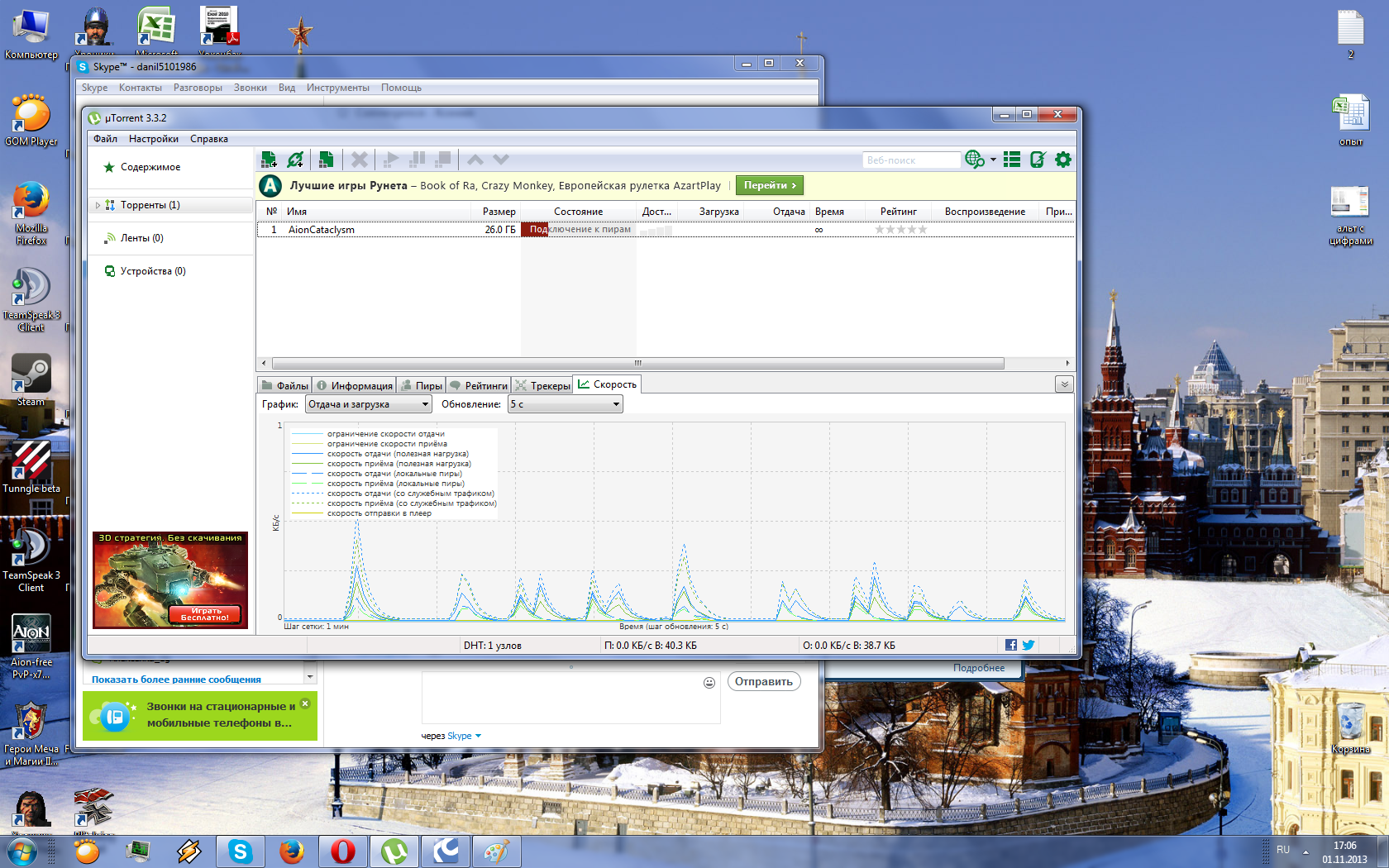Move torrent down the queue
Screen dimensions: 1389x868
coord(500,160)
